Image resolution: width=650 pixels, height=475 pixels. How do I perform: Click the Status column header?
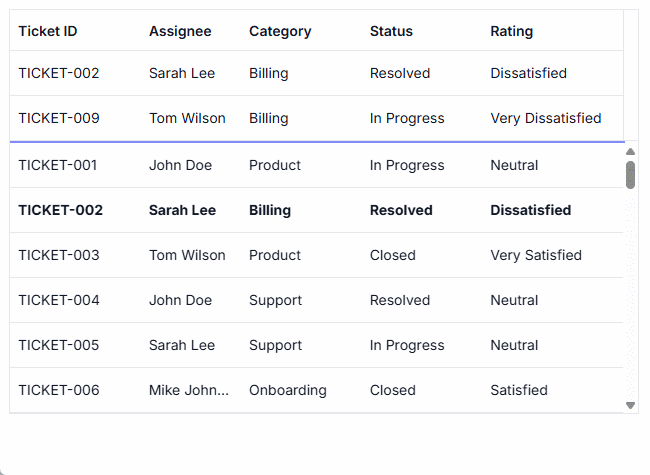coord(391,31)
